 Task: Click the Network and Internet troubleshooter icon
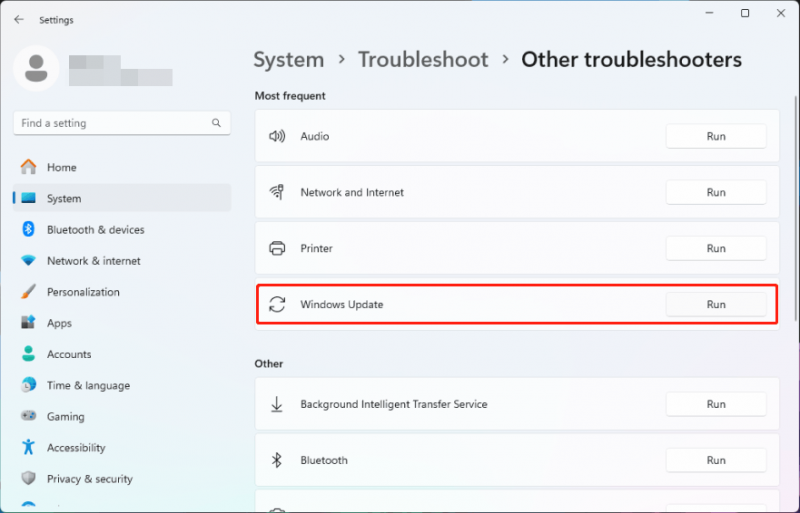(277, 192)
